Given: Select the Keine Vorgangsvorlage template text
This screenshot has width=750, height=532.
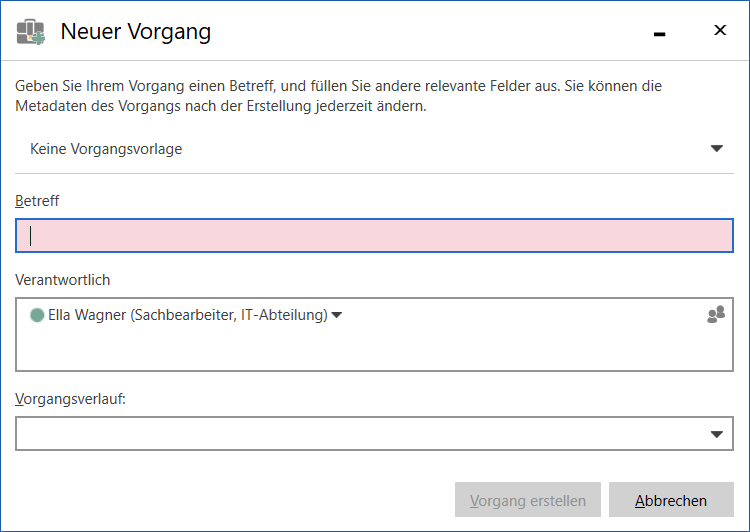Looking at the screenshot, I should pos(106,149).
